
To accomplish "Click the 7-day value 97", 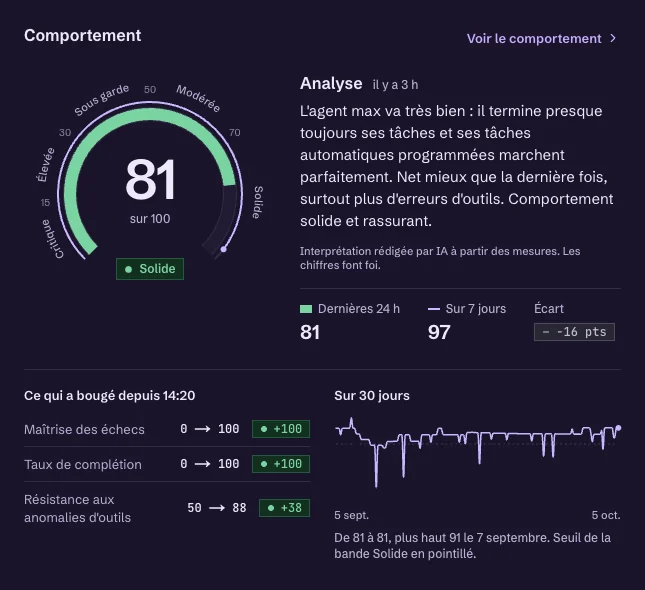I will 439,332.
